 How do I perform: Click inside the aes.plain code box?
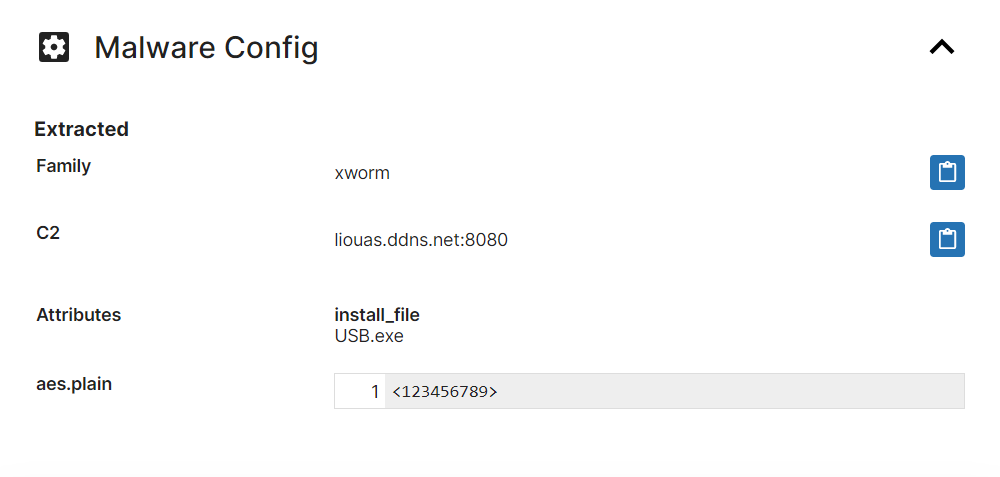[649, 391]
